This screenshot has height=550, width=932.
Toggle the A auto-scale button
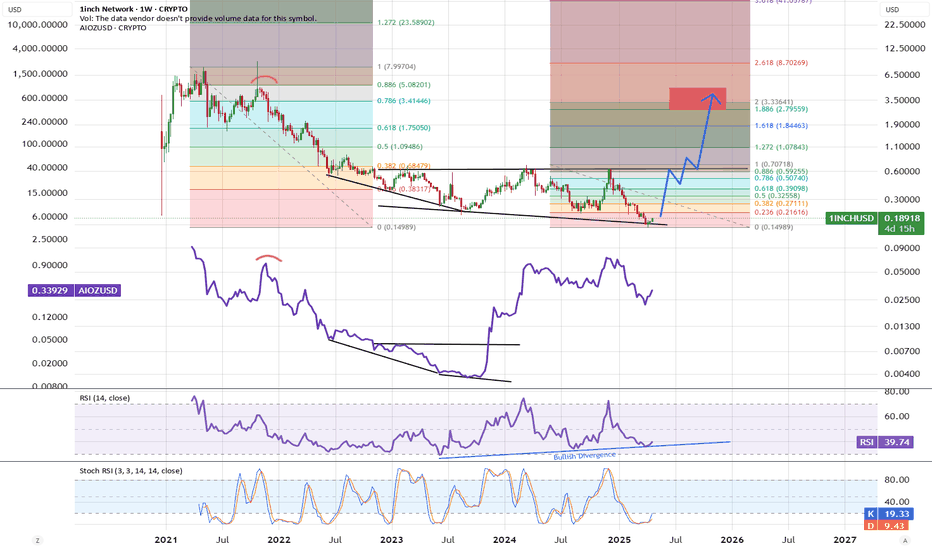click(x=905, y=540)
